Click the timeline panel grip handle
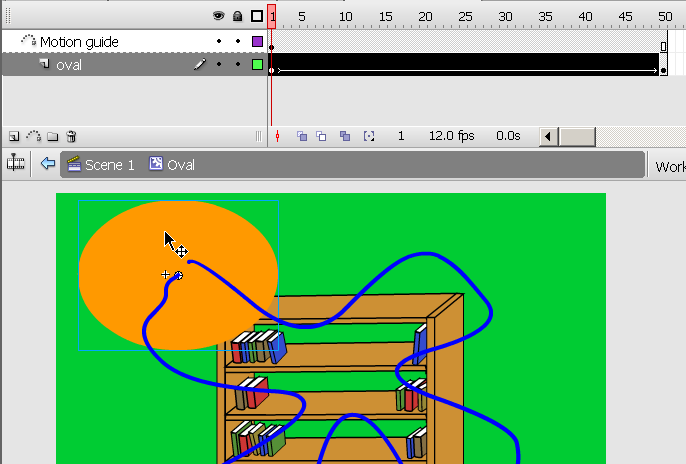 pos(7,16)
